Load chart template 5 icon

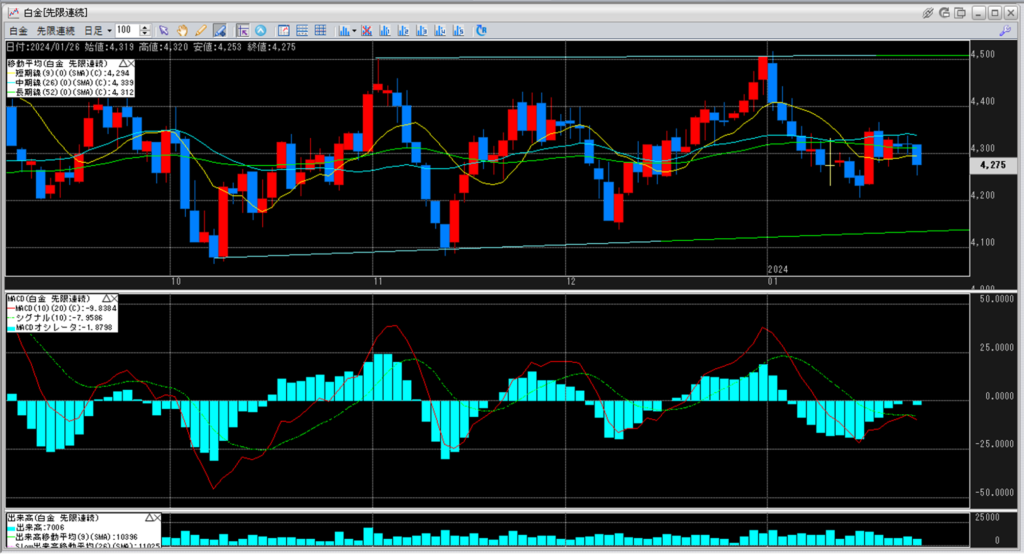(x=458, y=31)
